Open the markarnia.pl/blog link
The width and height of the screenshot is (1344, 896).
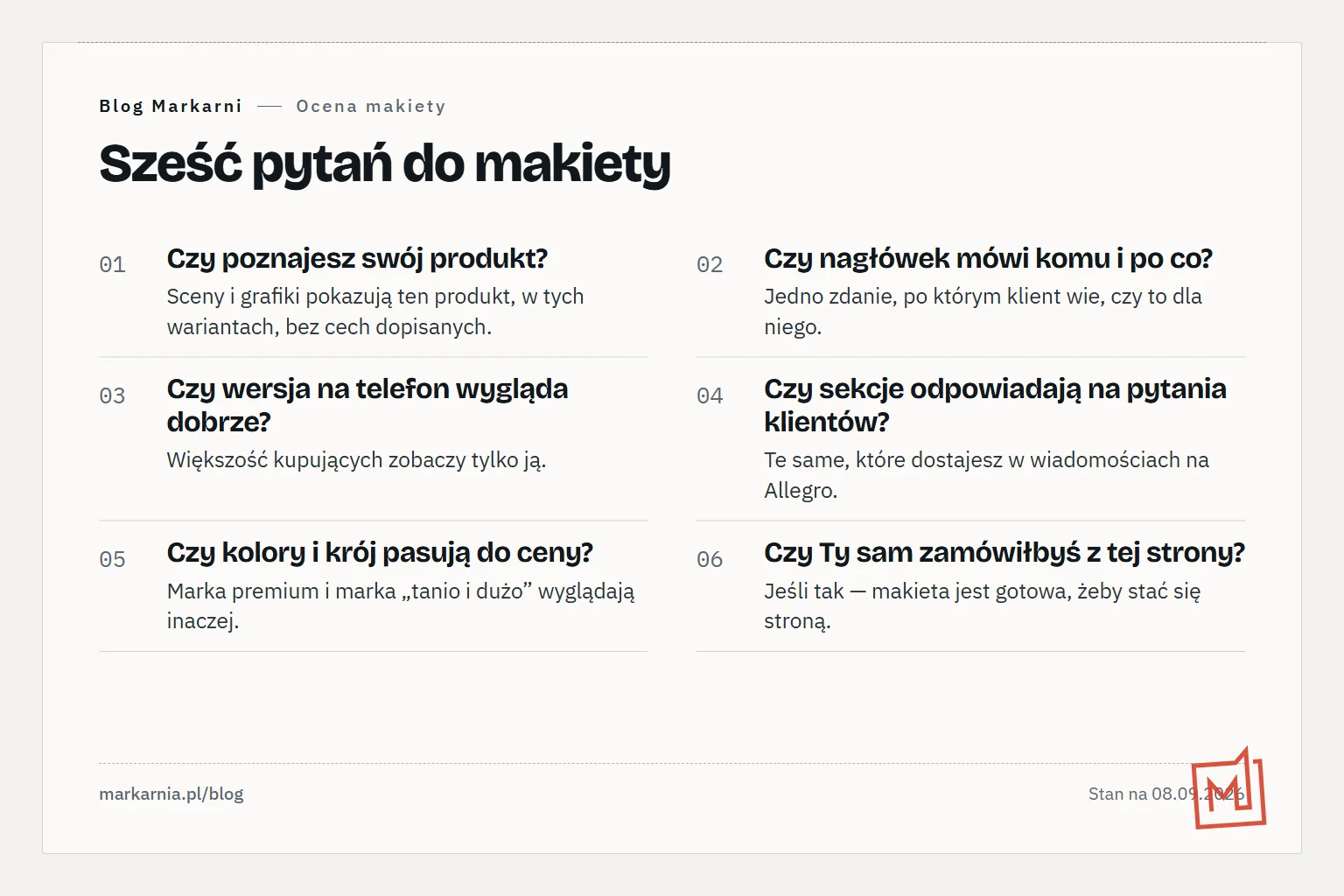pyautogui.click(x=171, y=794)
